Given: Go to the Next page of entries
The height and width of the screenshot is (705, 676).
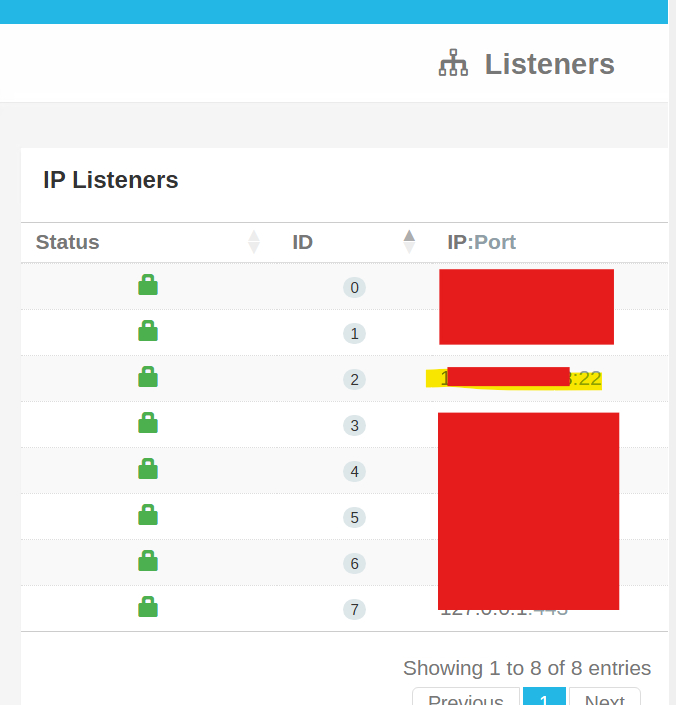Looking at the screenshot, I should coord(605,697).
